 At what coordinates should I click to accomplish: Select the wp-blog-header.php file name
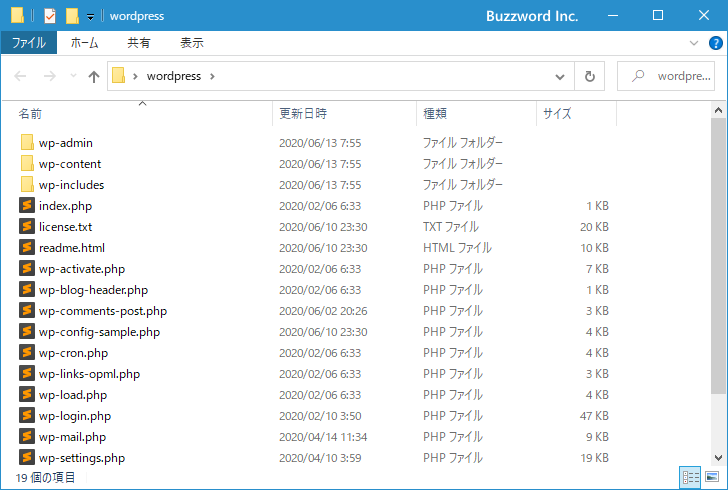(93, 290)
